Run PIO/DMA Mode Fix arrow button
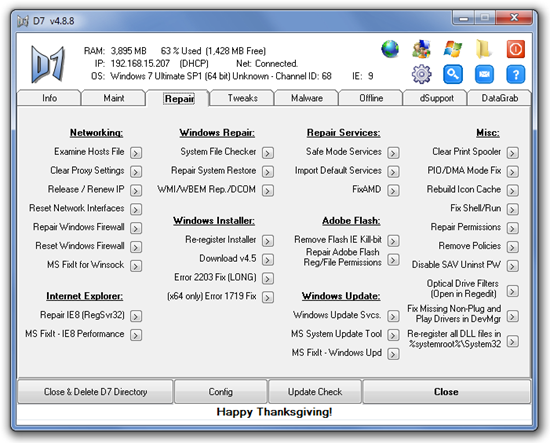This screenshot has width=550, height=443. (x=512, y=172)
